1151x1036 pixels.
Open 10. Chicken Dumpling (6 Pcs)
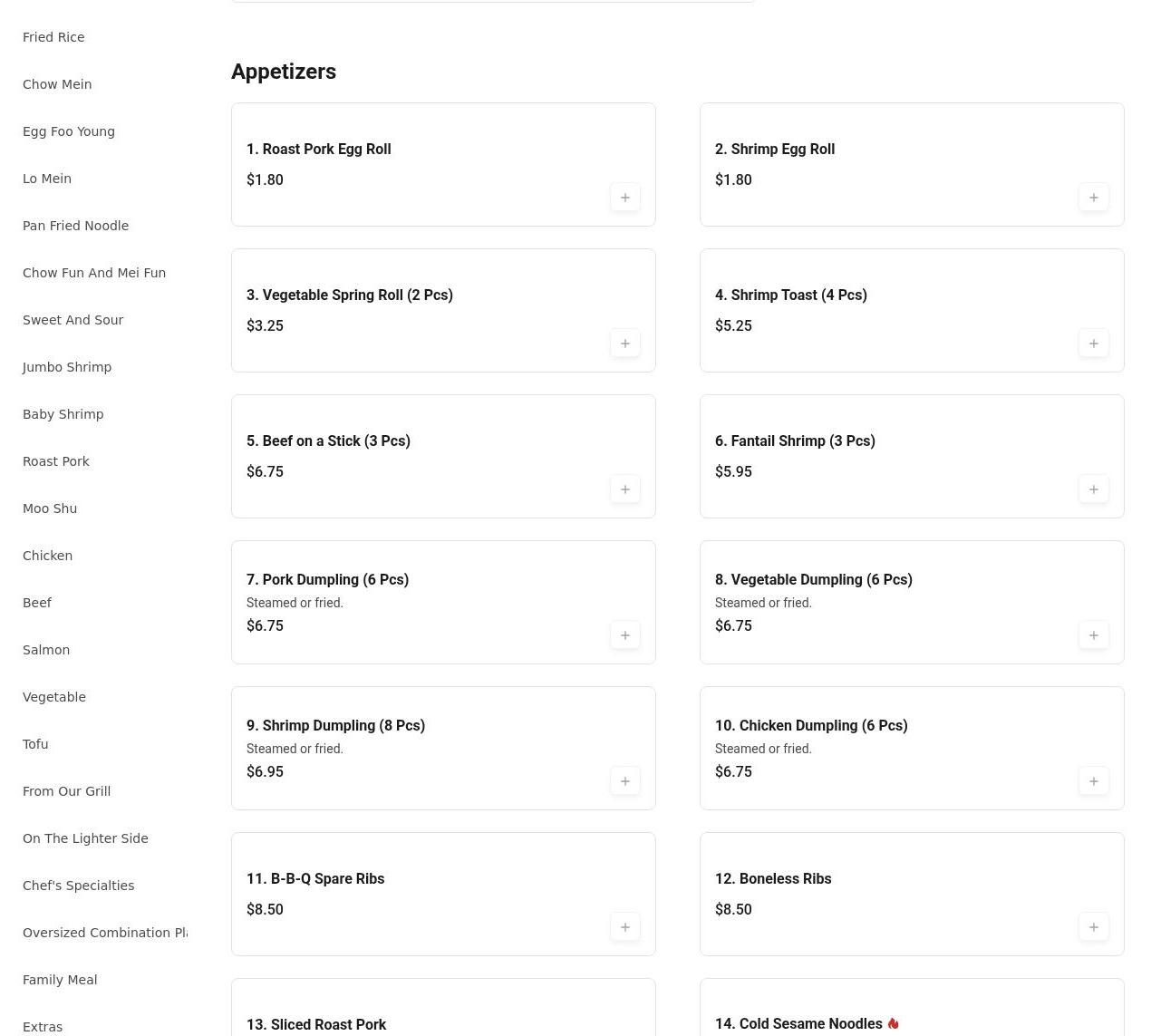pyautogui.click(x=912, y=748)
